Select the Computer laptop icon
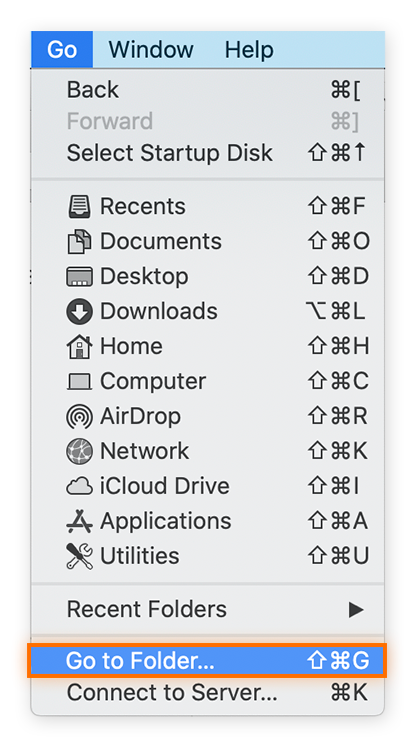 pyautogui.click(x=79, y=382)
